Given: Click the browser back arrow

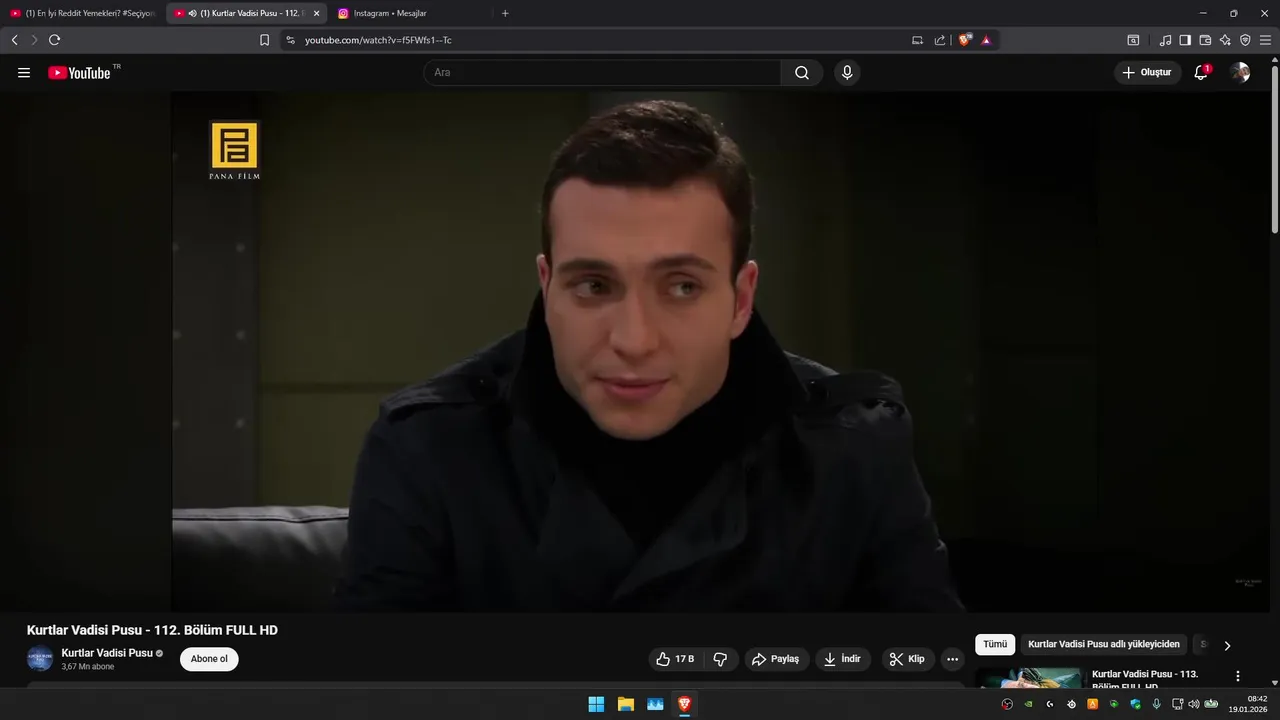Looking at the screenshot, I should [14, 40].
